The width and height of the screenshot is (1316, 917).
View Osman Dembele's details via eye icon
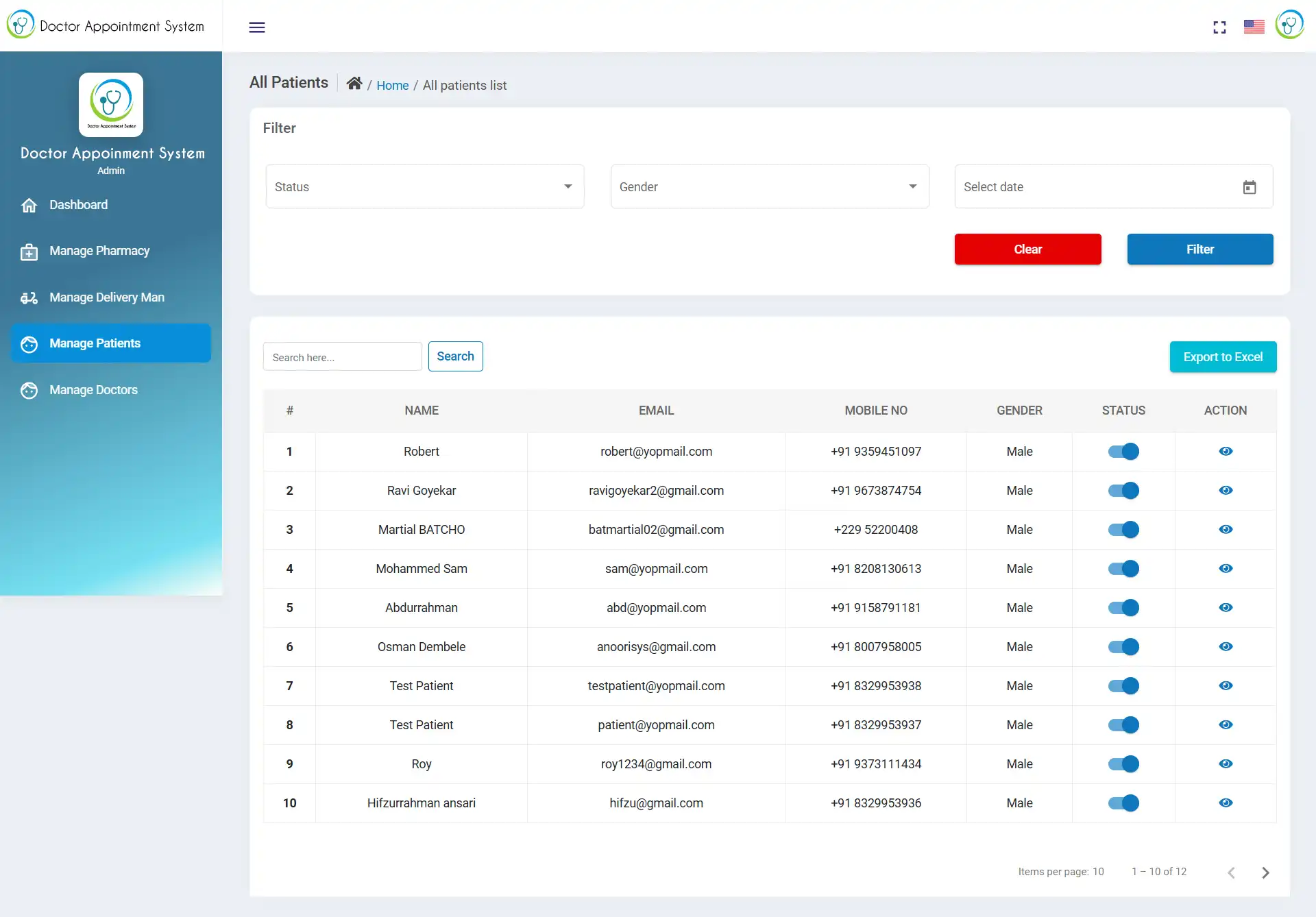pos(1226,646)
